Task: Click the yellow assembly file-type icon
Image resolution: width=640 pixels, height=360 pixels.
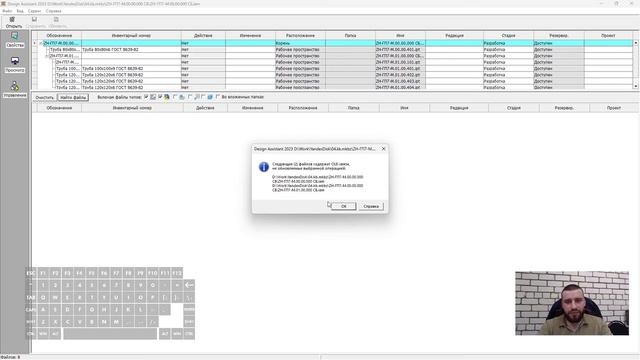Action: [167, 97]
